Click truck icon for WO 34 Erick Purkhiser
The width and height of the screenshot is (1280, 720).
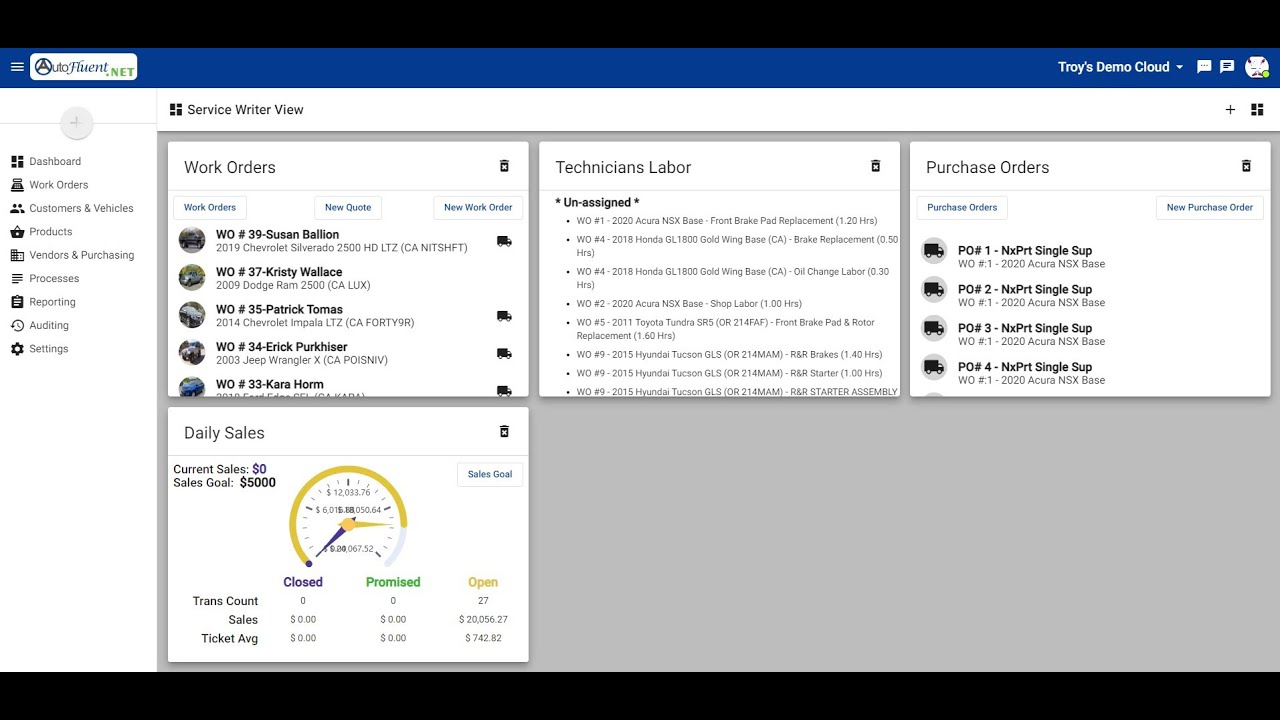tap(504, 353)
